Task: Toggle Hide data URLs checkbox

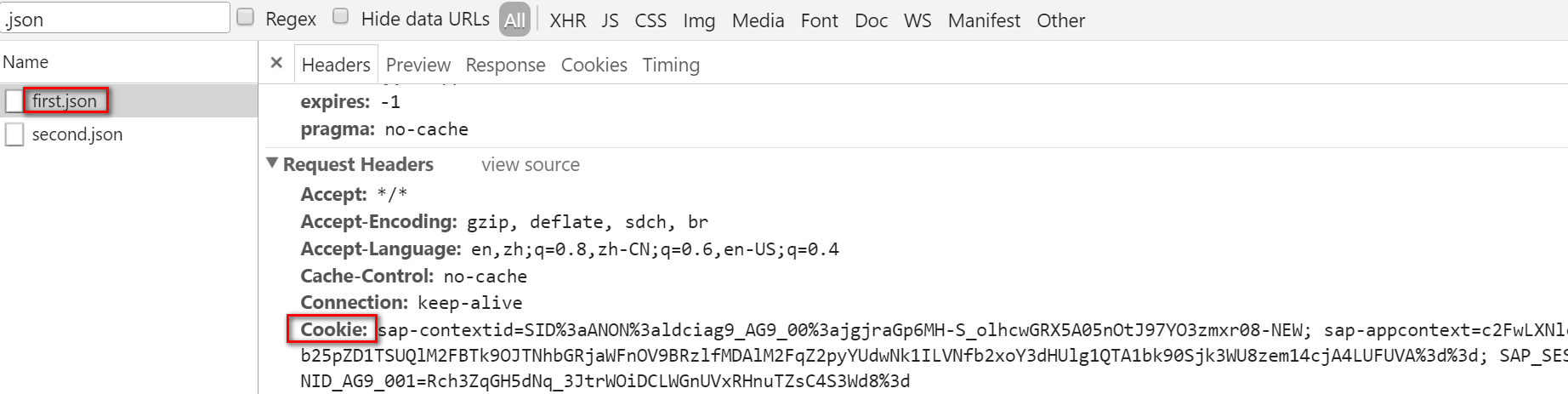Action: (341, 16)
